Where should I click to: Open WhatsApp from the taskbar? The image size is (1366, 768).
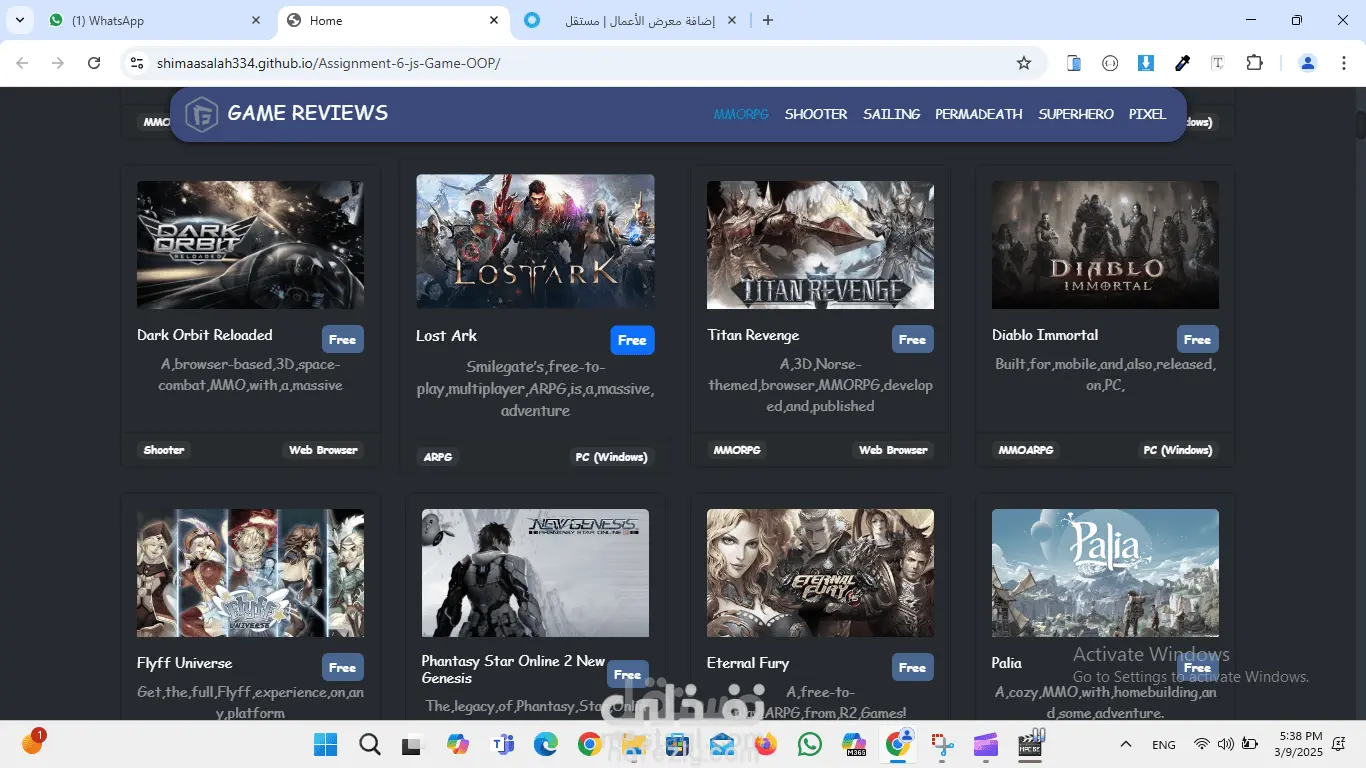click(x=810, y=744)
